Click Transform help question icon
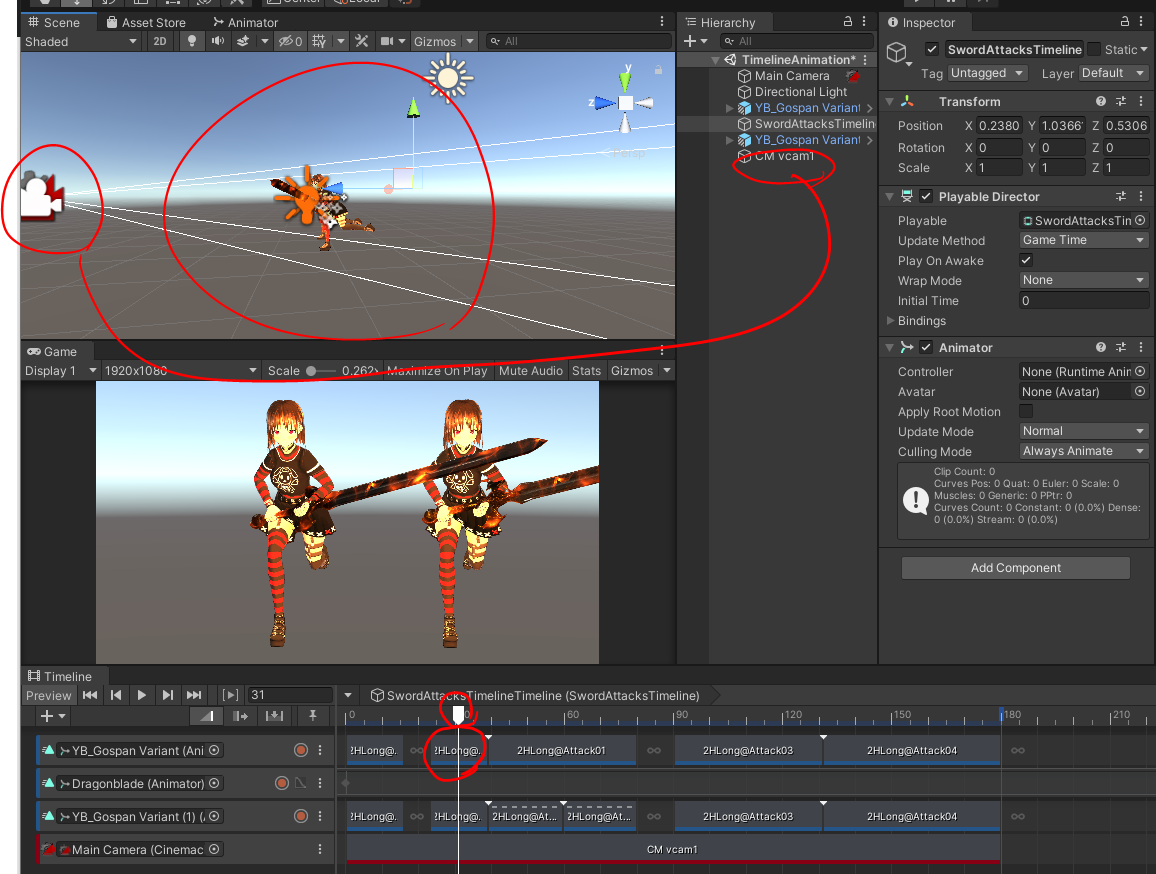Viewport: 1156px width, 874px height. click(x=1101, y=101)
